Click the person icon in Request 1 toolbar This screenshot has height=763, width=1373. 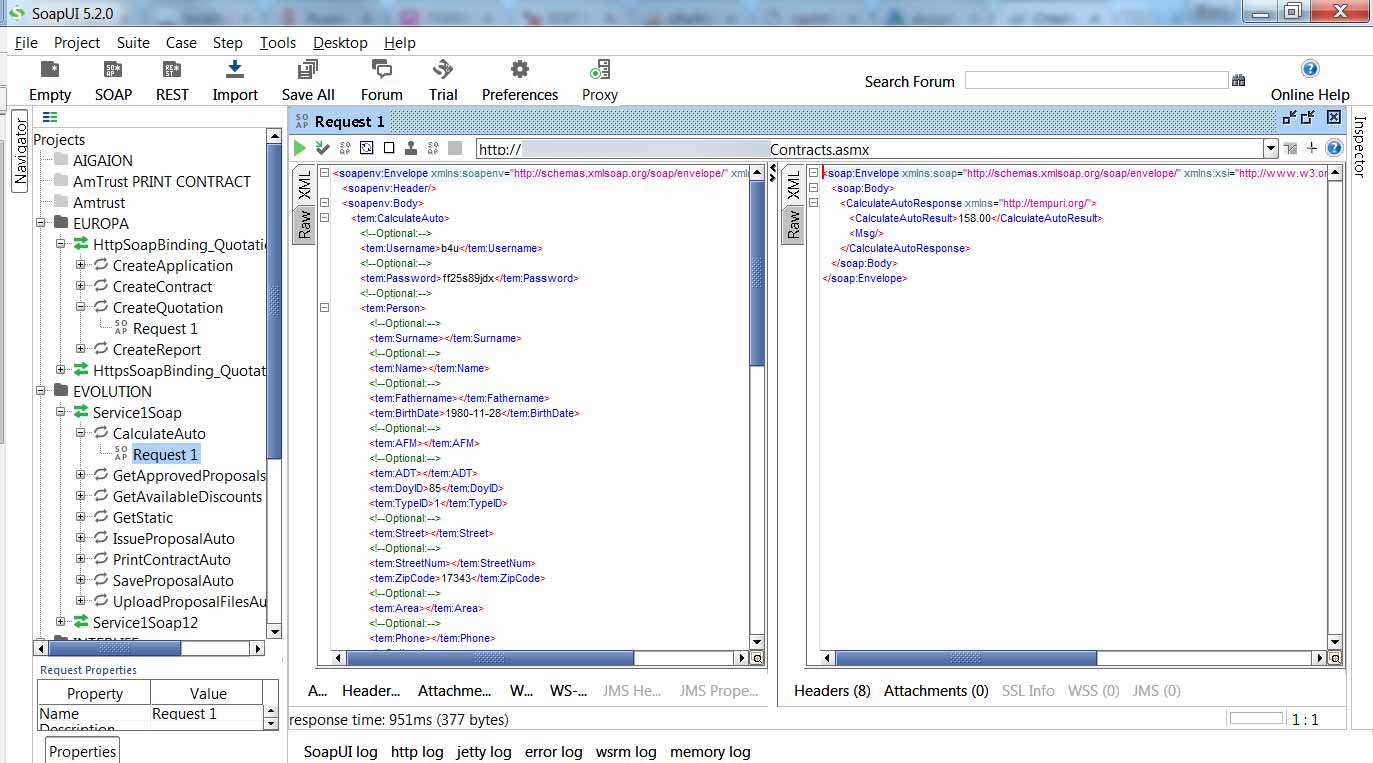[411, 148]
